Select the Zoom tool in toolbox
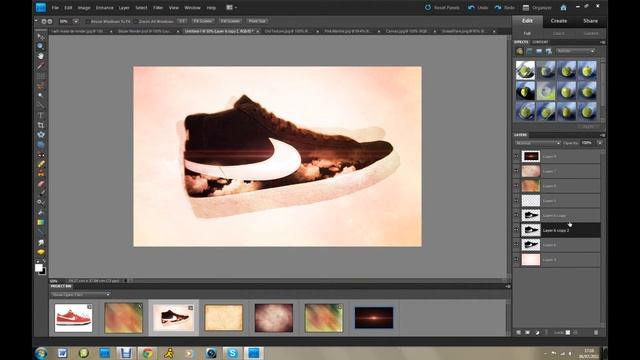The height and width of the screenshot is (360, 640). click(x=40, y=46)
